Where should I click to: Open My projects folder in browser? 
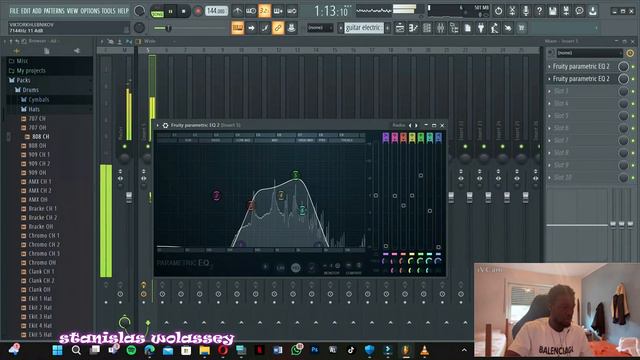tap(31, 71)
